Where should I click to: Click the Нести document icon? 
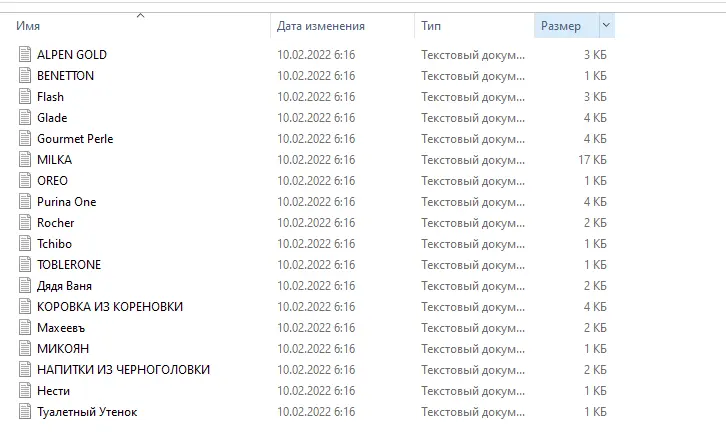pyautogui.click(x=25, y=390)
